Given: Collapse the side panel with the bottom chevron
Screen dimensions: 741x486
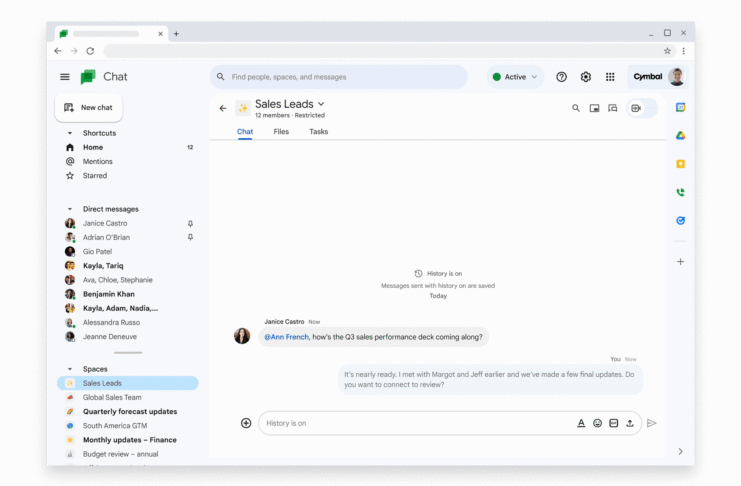Looking at the screenshot, I should tap(681, 451).
